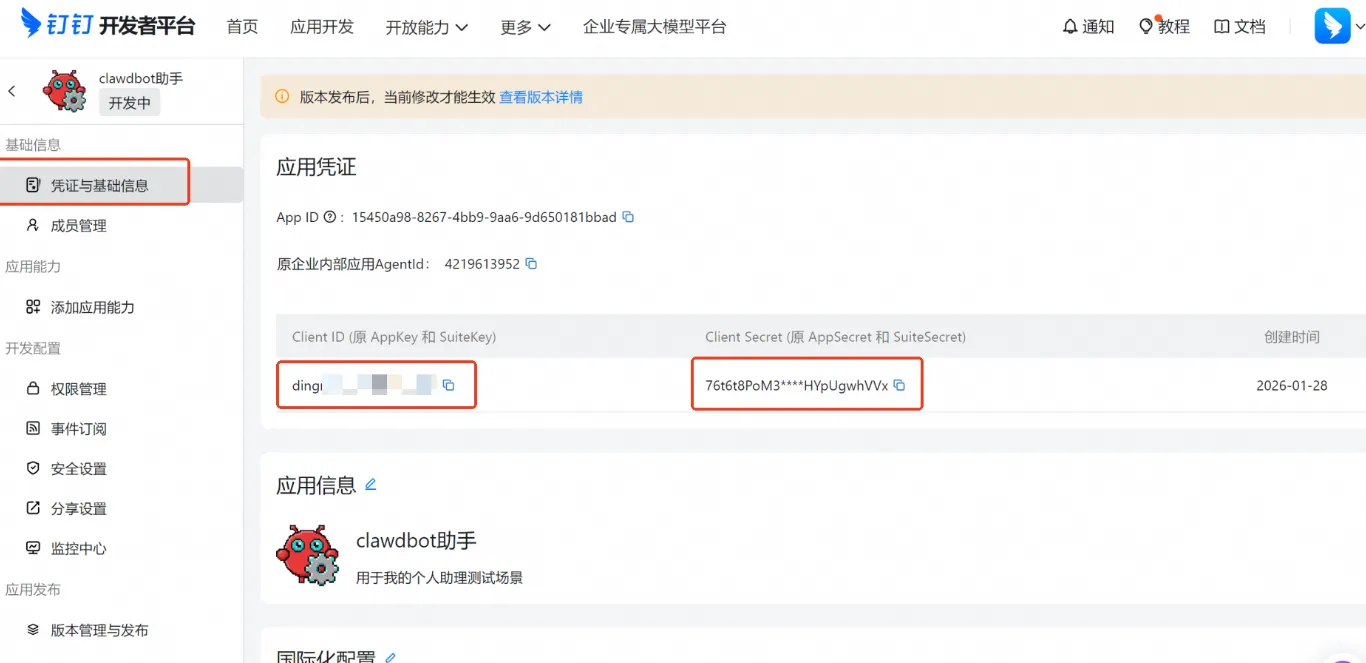The height and width of the screenshot is (663, 1366).
Task: Click the 创建时间 column header
Action: pyautogui.click(x=1292, y=337)
